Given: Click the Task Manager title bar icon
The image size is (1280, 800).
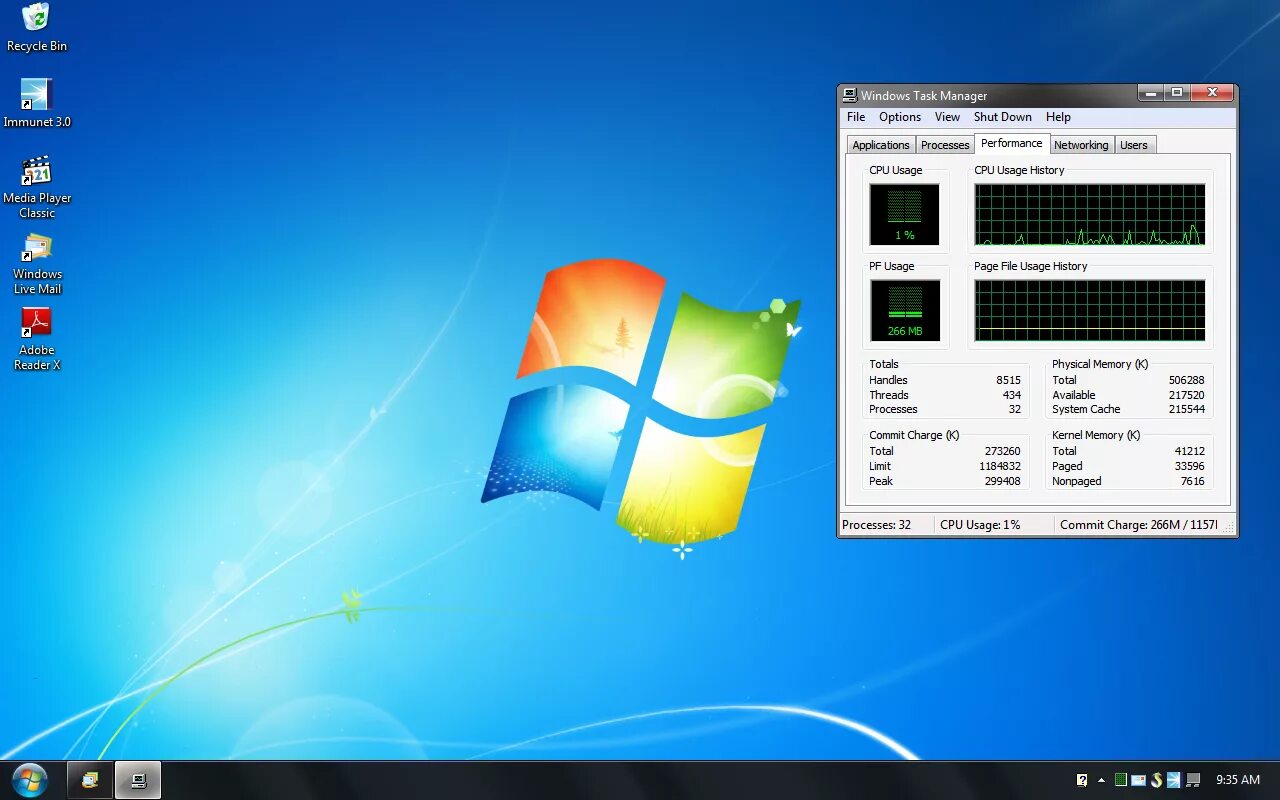Looking at the screenshot, I should (850, 95).
